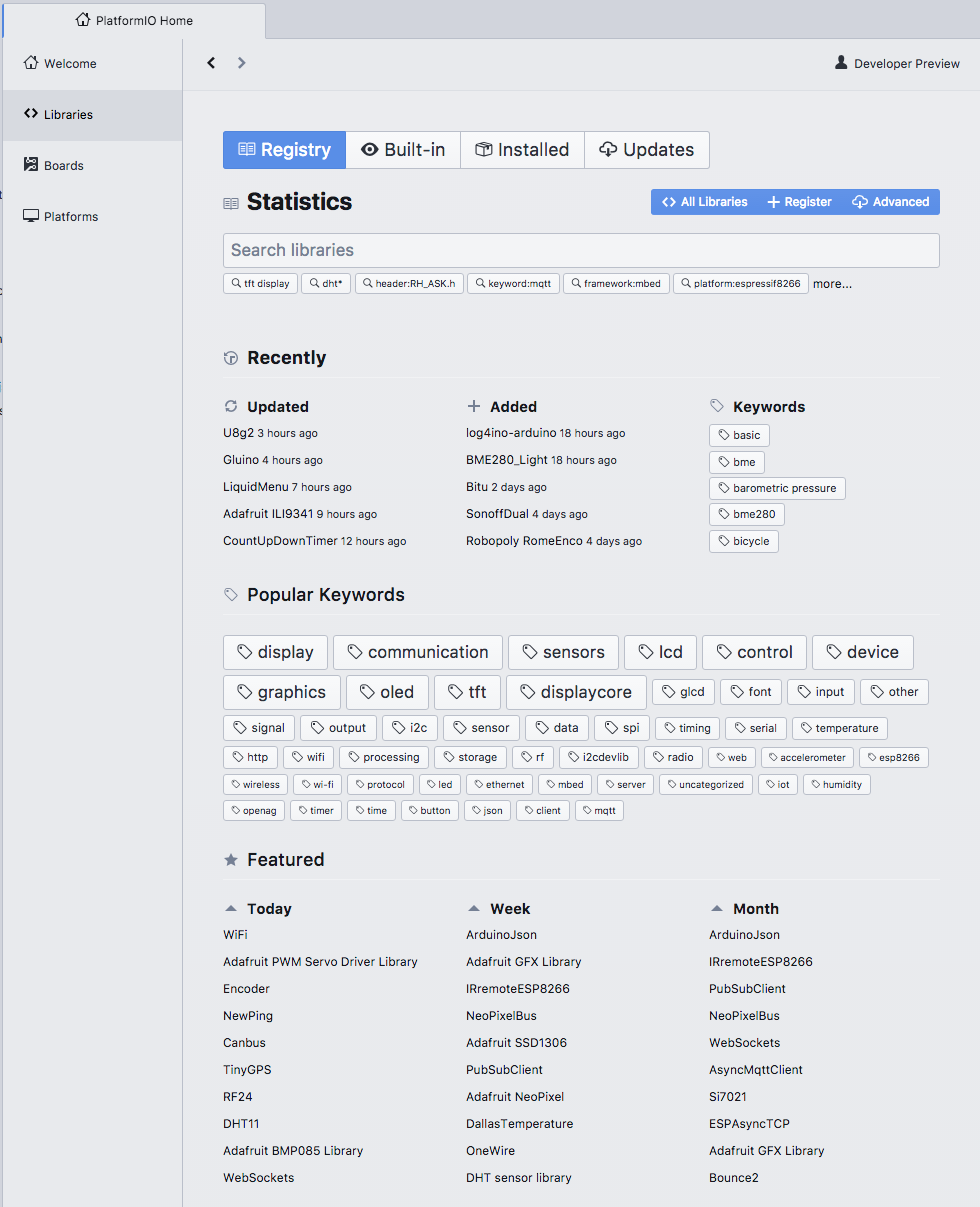The image size is (980, 1207).
Task: Filter by the 'temperature' keyword
Action: pyautogui.click(x=840, y=728)
